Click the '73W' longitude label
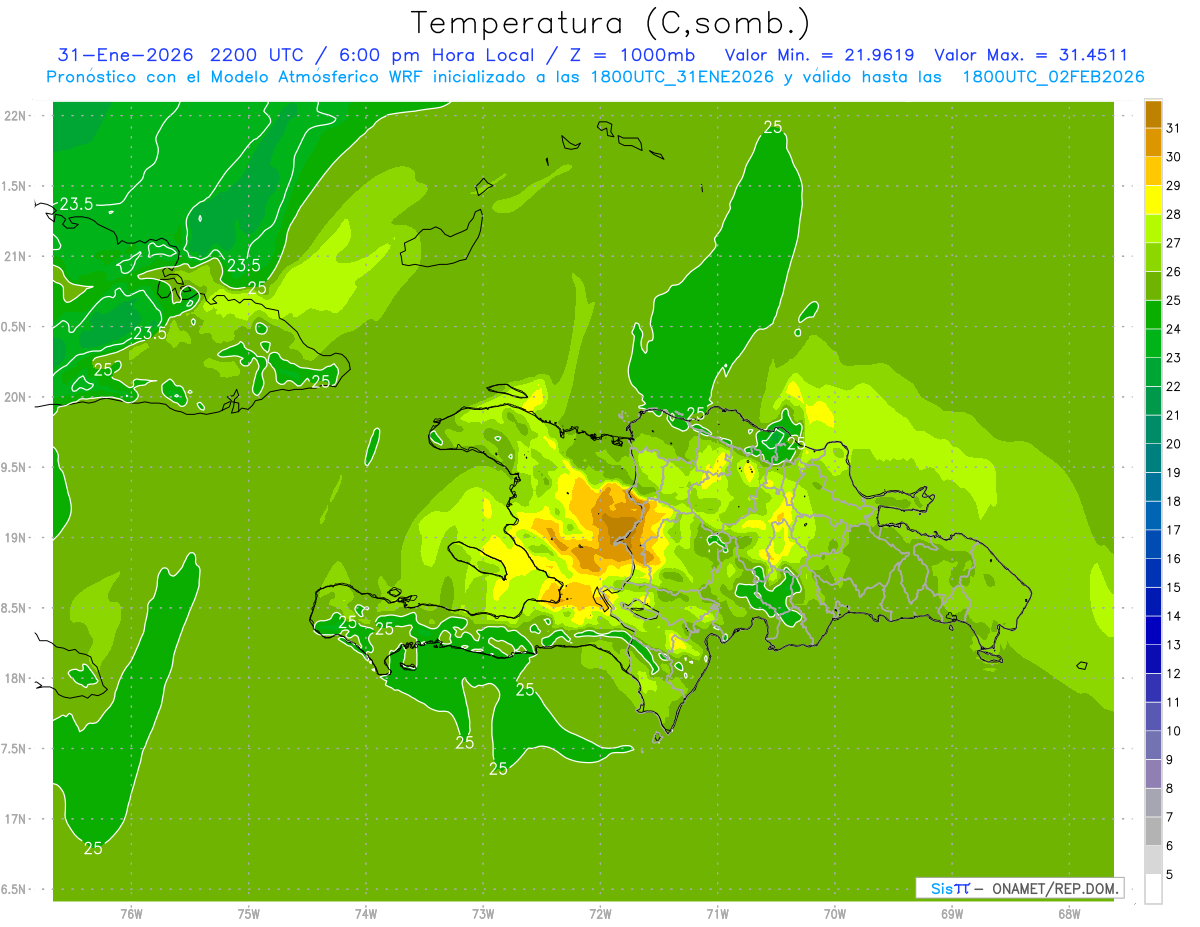This screenshot has height=927, width=1200. click(483, 914)
